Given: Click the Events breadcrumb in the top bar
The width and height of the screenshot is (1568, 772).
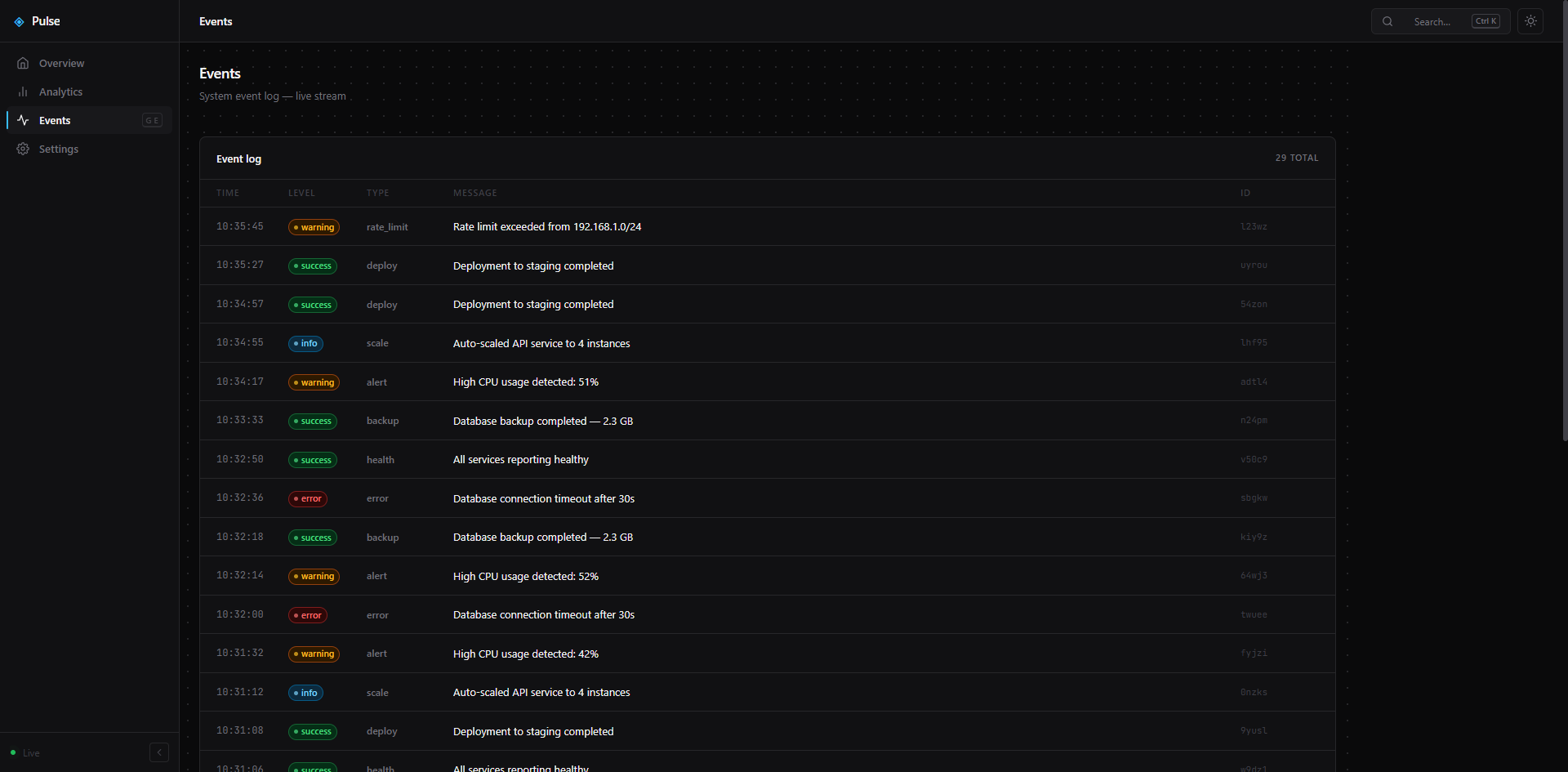Looking at the screenshot, I should point(216,21).
